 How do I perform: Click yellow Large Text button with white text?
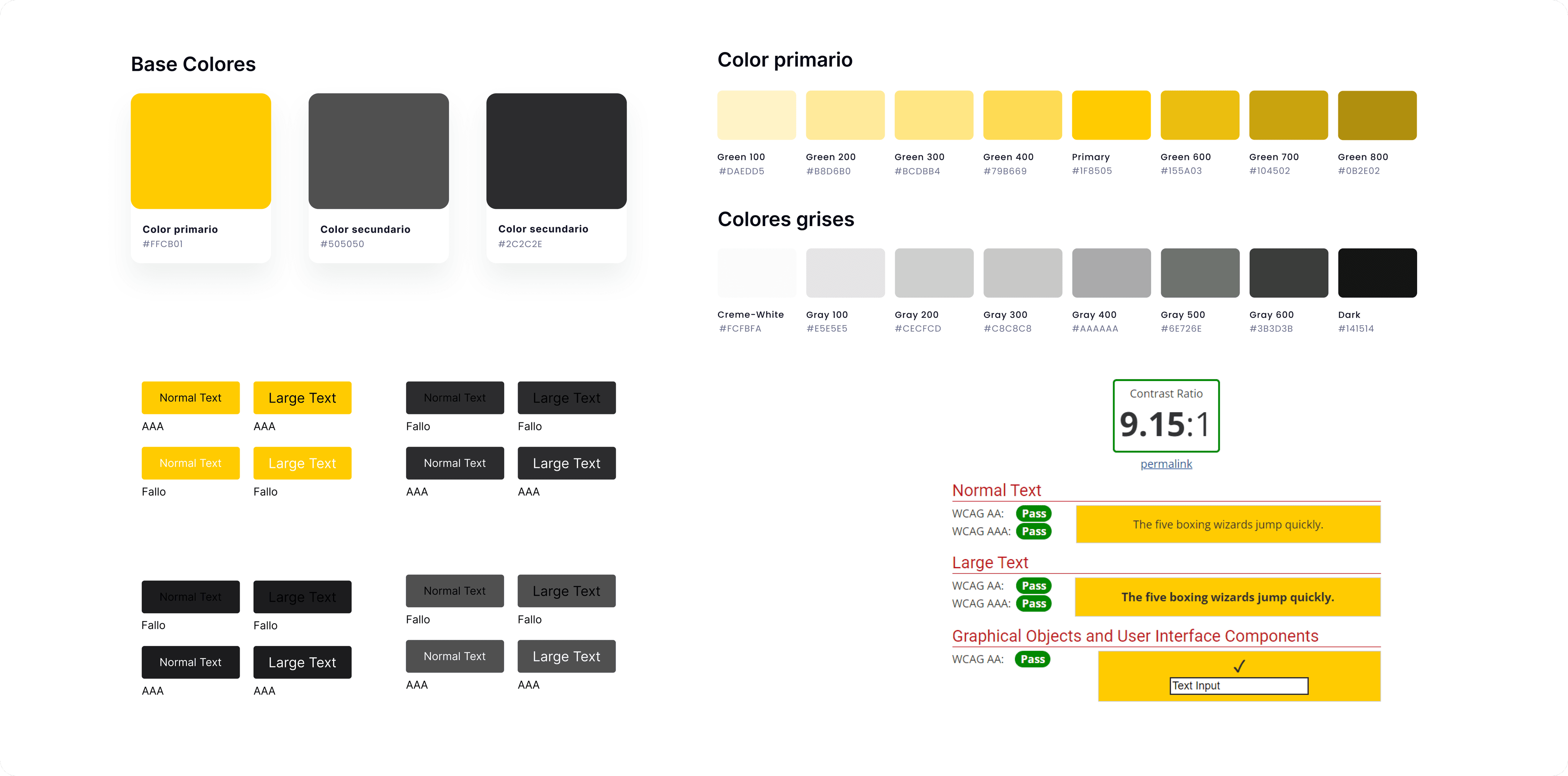point(302,463)
